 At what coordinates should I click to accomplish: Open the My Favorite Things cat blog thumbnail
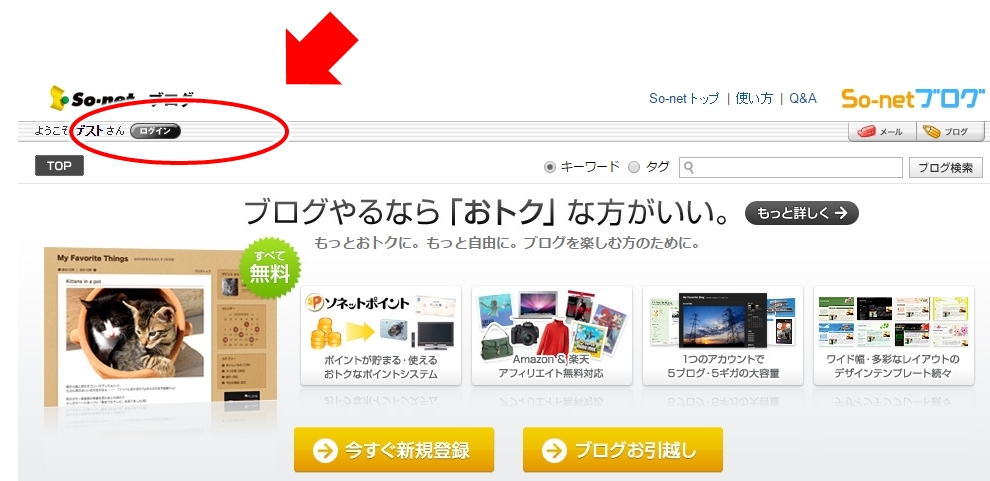coord(158,328)
